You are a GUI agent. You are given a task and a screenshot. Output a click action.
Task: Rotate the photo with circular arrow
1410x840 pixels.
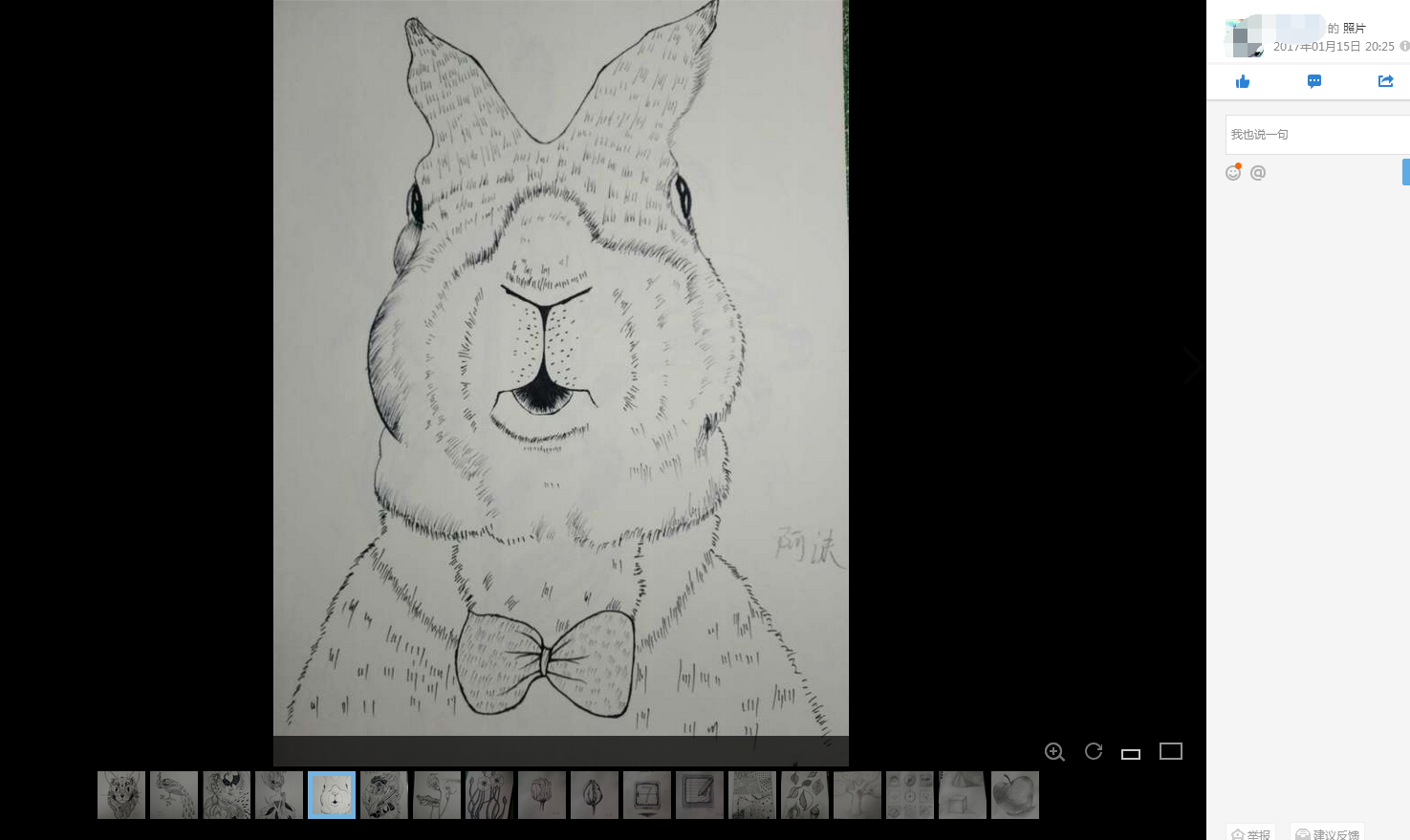click(1094, 751)
